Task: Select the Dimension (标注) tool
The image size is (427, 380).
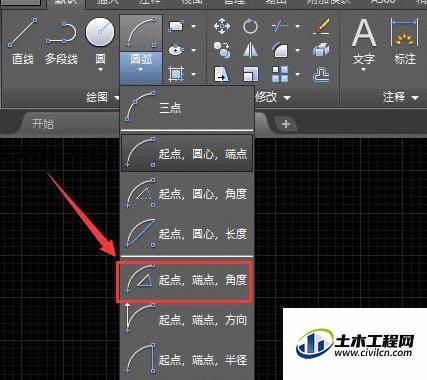Action: tap(405, 41)
